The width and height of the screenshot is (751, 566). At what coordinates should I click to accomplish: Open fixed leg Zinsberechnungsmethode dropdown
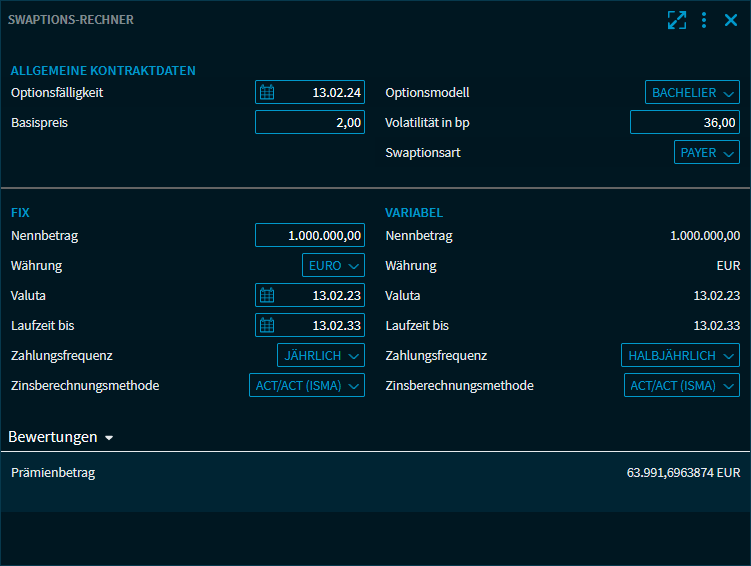306,386
